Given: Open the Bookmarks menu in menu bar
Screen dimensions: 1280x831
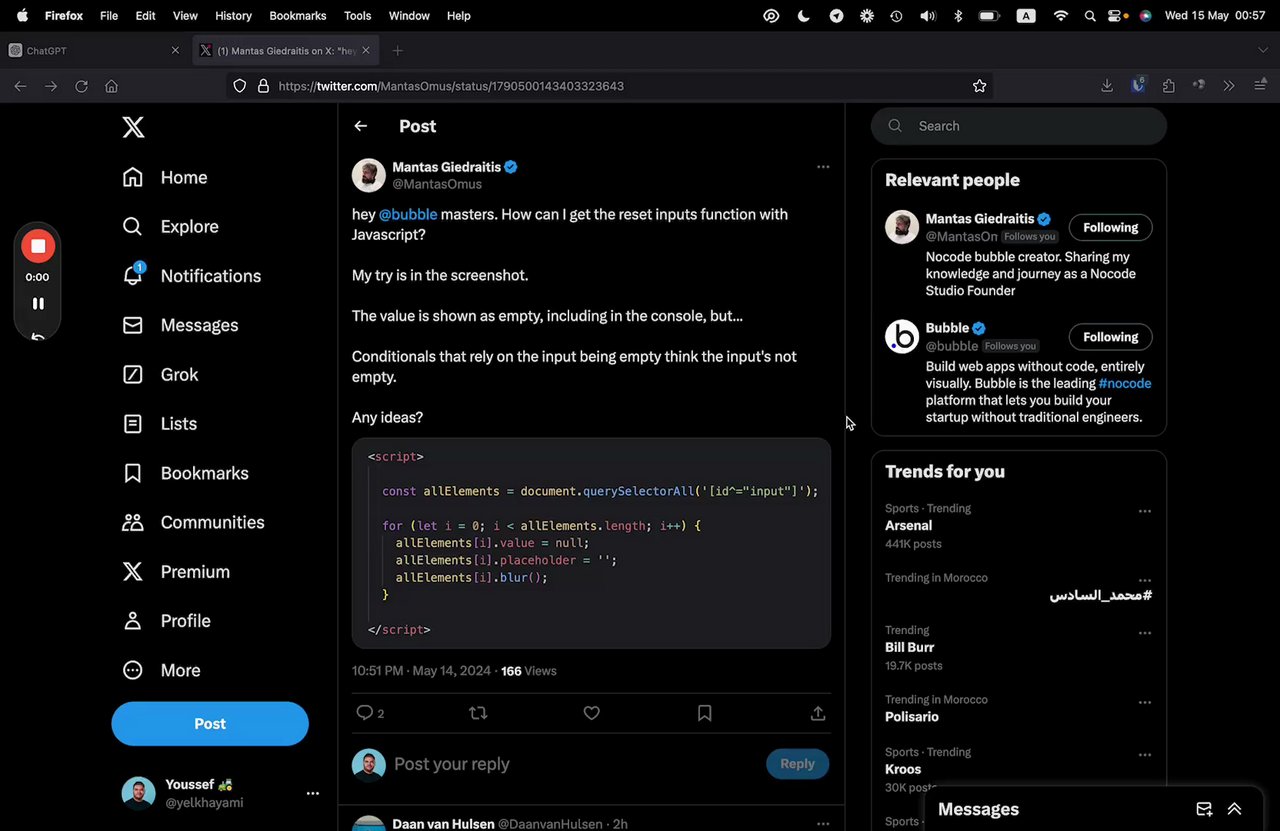Looking at the screenshot, I should click(x=298, y=16).
